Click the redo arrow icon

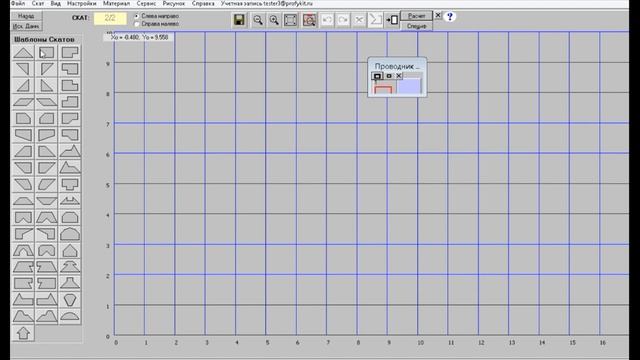click(x=343, y=20)
